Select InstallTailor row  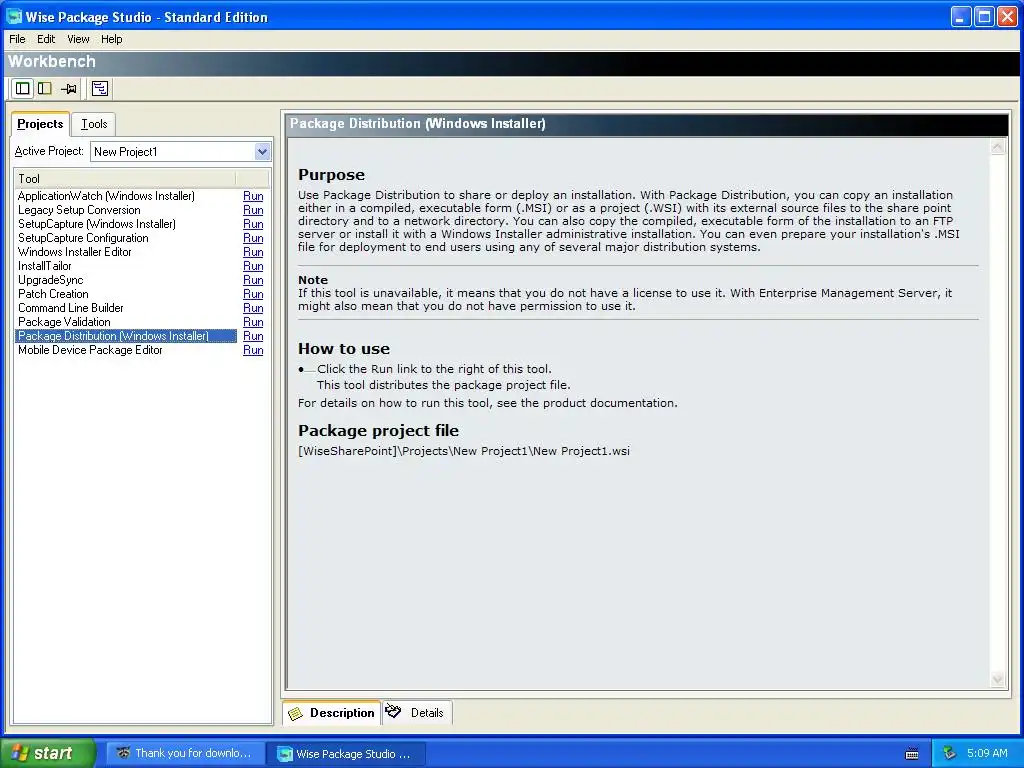pos(125,266)
